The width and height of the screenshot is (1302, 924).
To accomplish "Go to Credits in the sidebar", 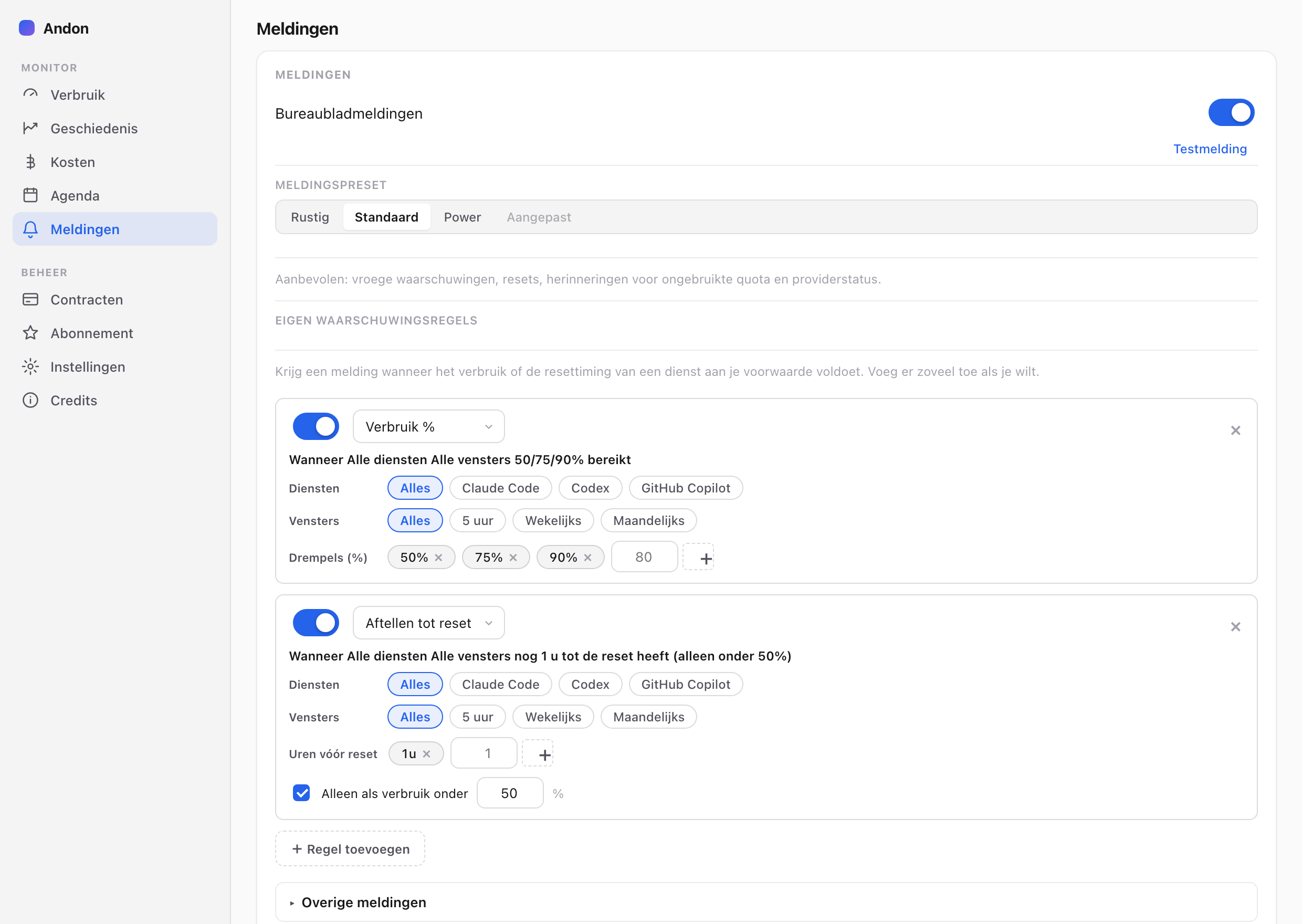I will pyautogui.click(x=115, y=400).
